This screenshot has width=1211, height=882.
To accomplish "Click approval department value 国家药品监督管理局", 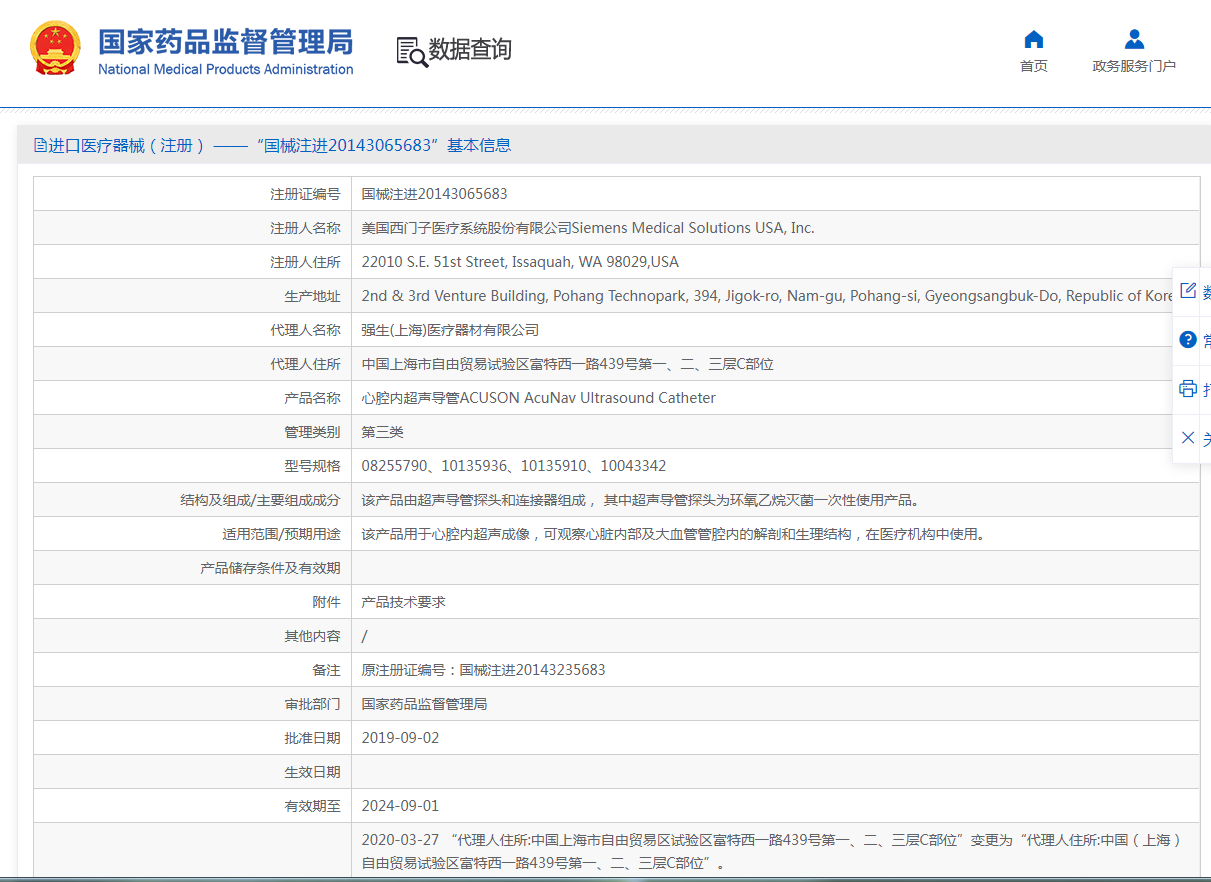I will [424, 704].
